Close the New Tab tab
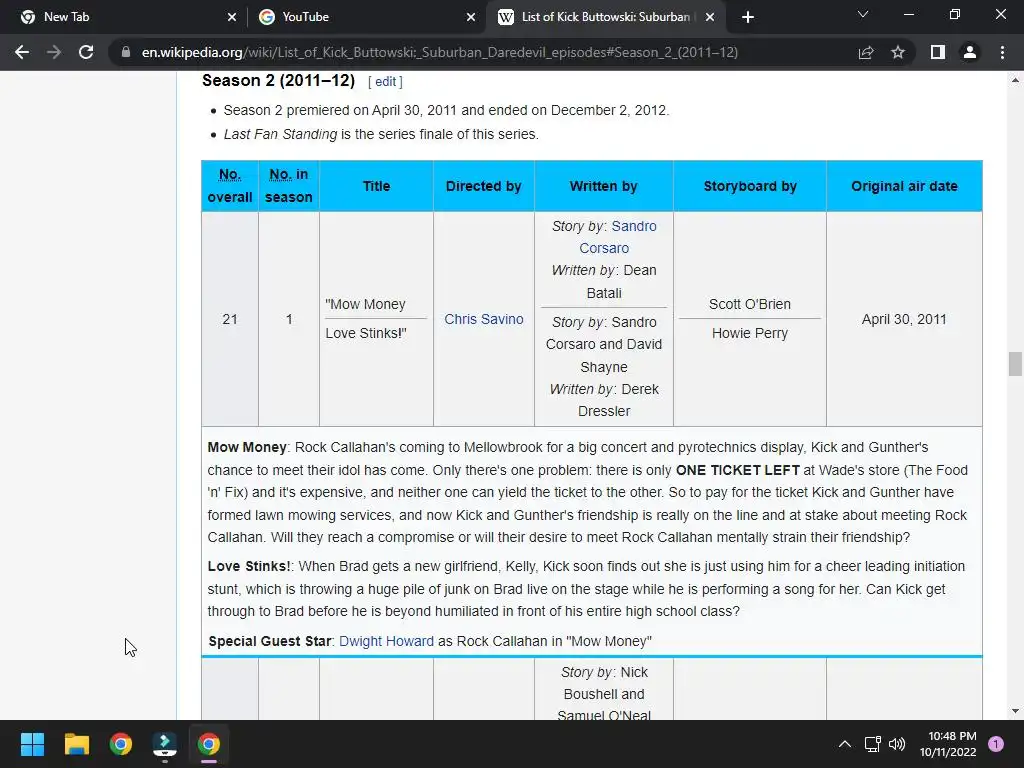The height and width of the screenshot is (768, 1024). click(232, 17)
